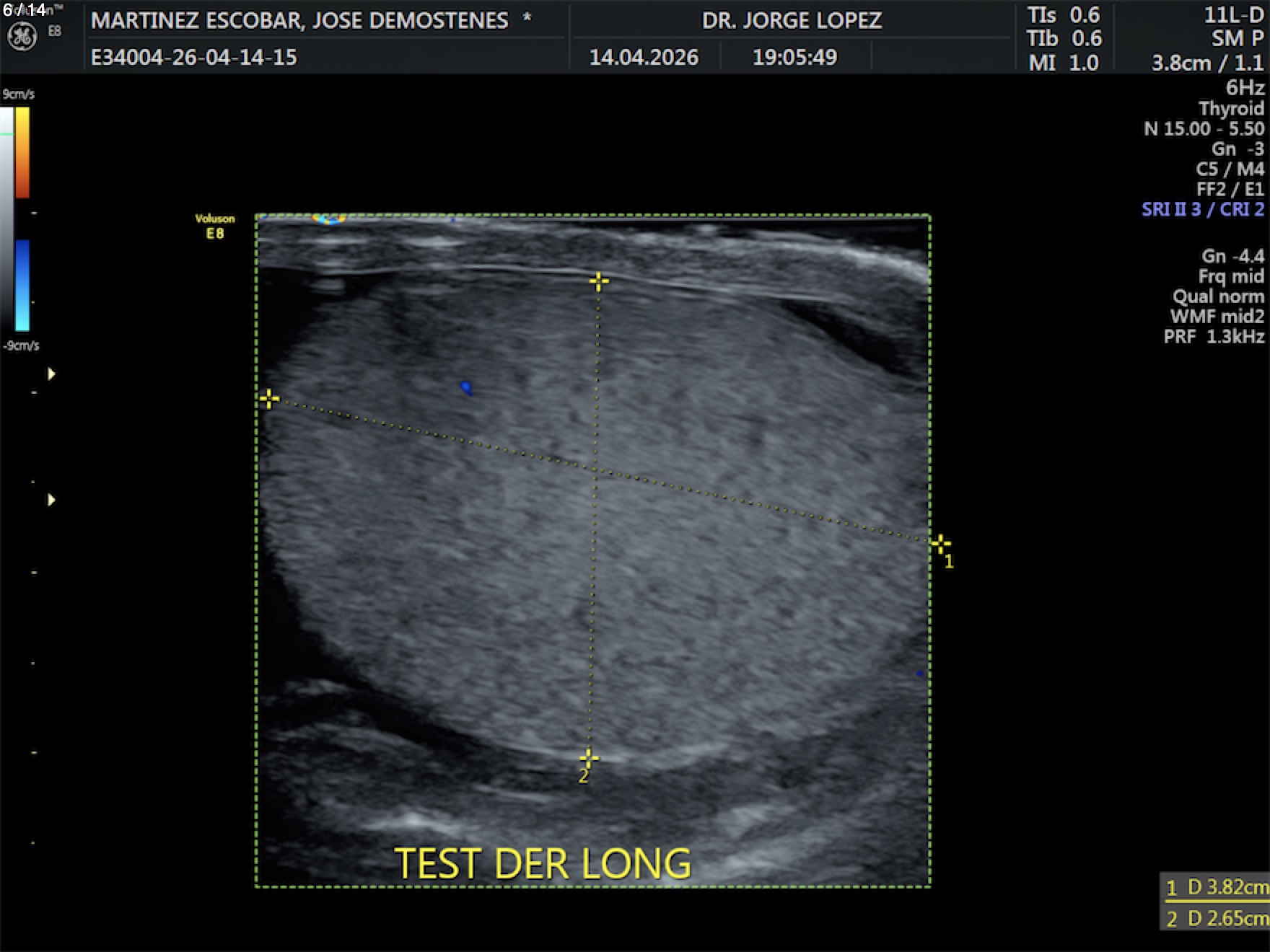
Task: Click the blue Doppler flow spot
Action: [466, 388]
